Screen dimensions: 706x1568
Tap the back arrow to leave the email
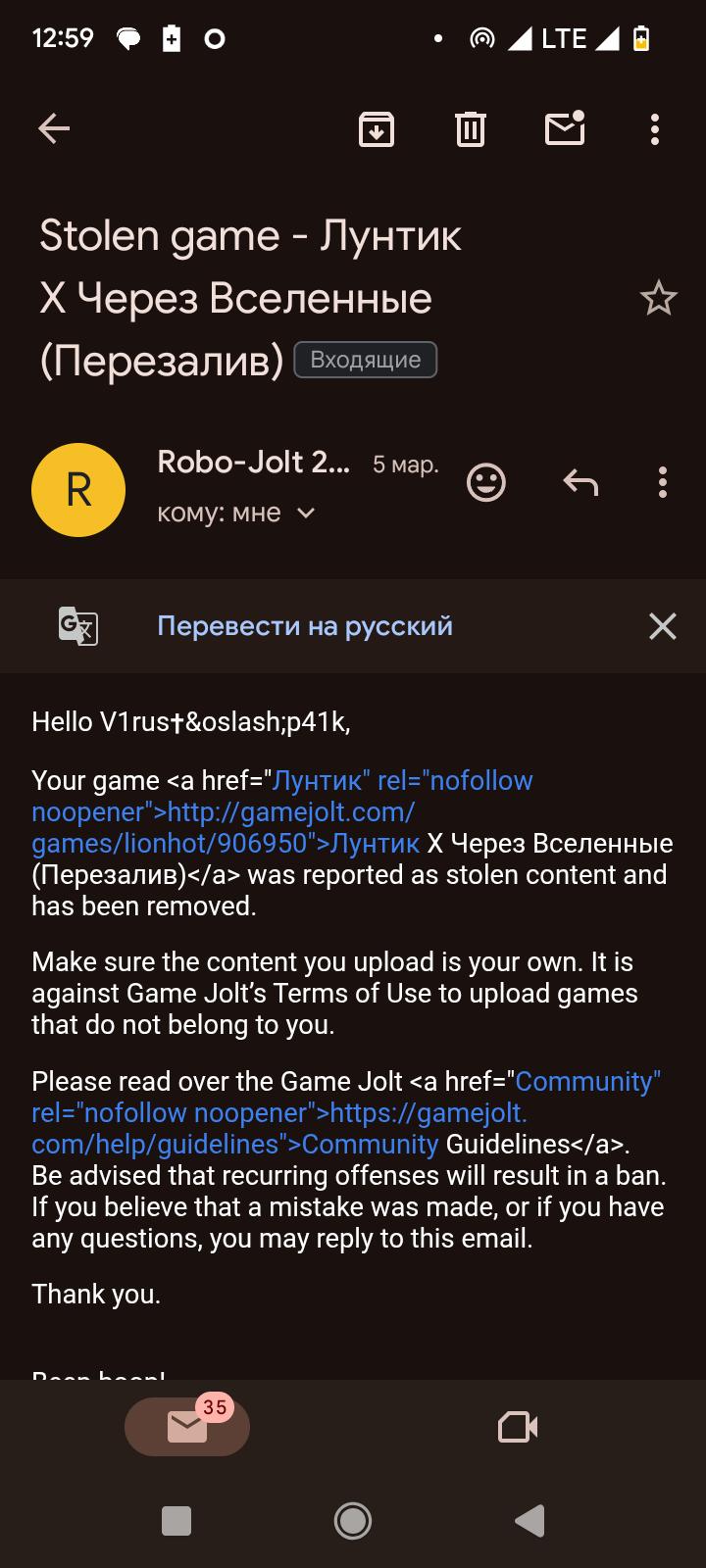(54, 128)
